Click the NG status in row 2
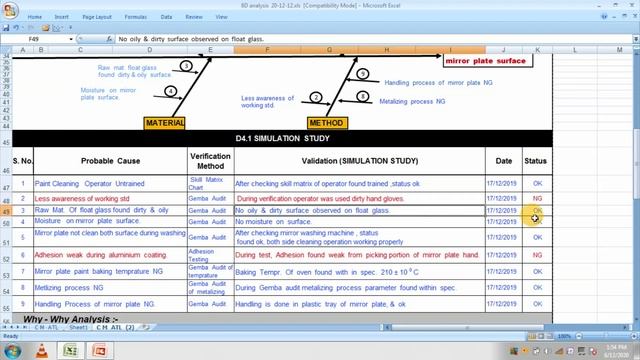The width and height of the screenshot is (640, 360). (537, 198)
